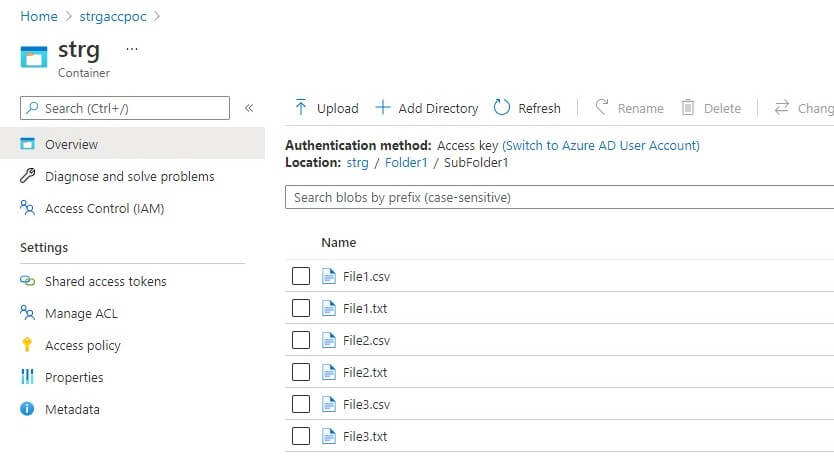The image size is (834, 474).
Task: Navigate to Folder1 in location path
Action: pos(406,163)
